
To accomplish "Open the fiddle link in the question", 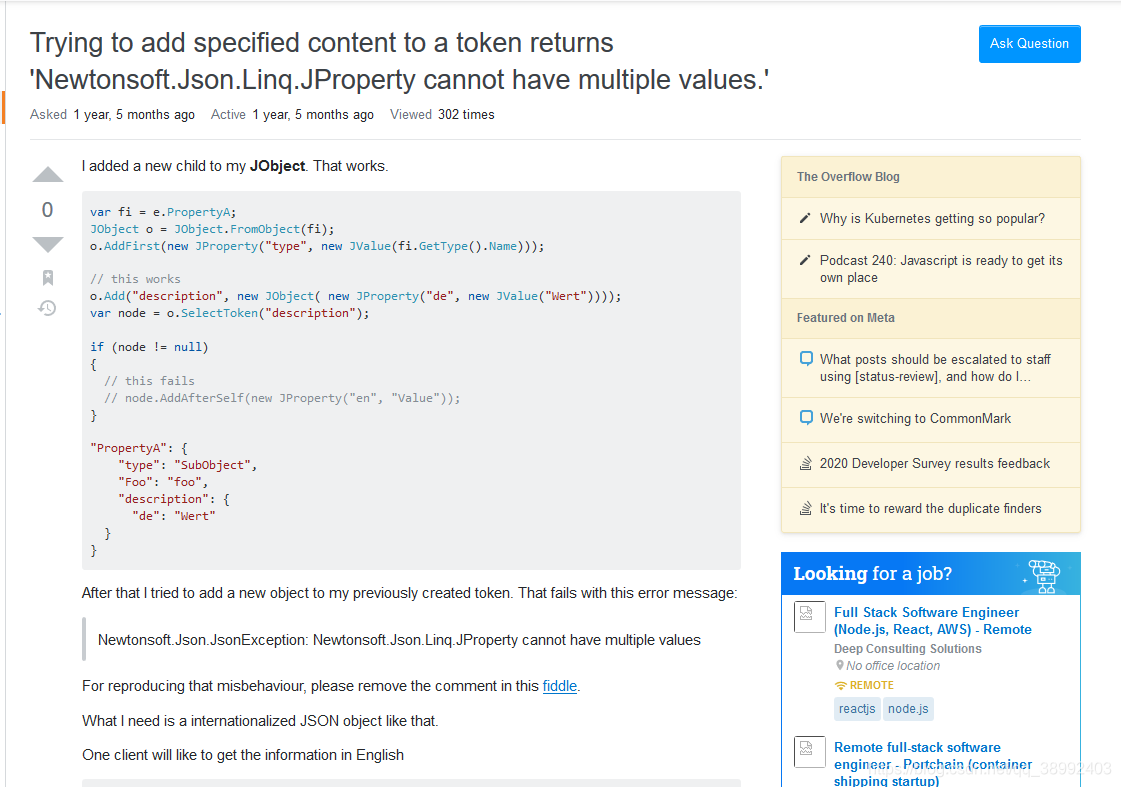I will [x=559, y=686].
